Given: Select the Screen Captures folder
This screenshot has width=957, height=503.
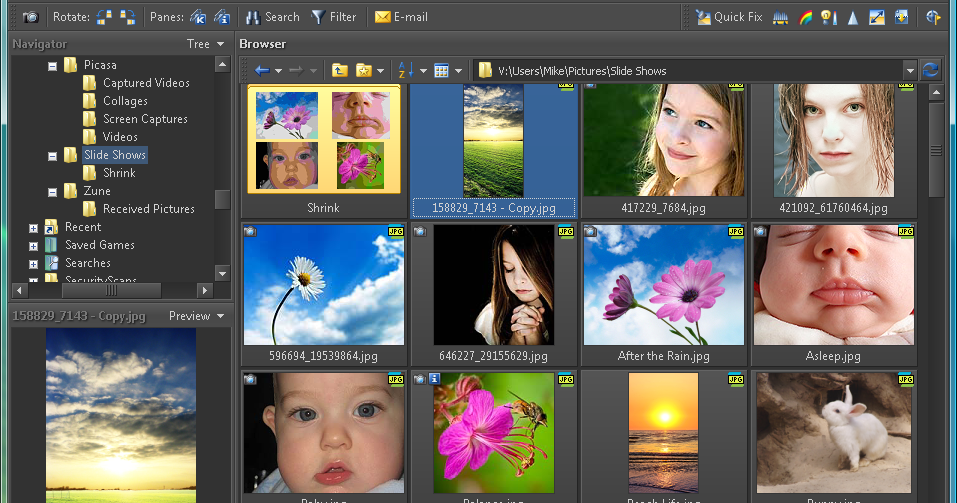Looking at the screenshot, I should point(145,118).
